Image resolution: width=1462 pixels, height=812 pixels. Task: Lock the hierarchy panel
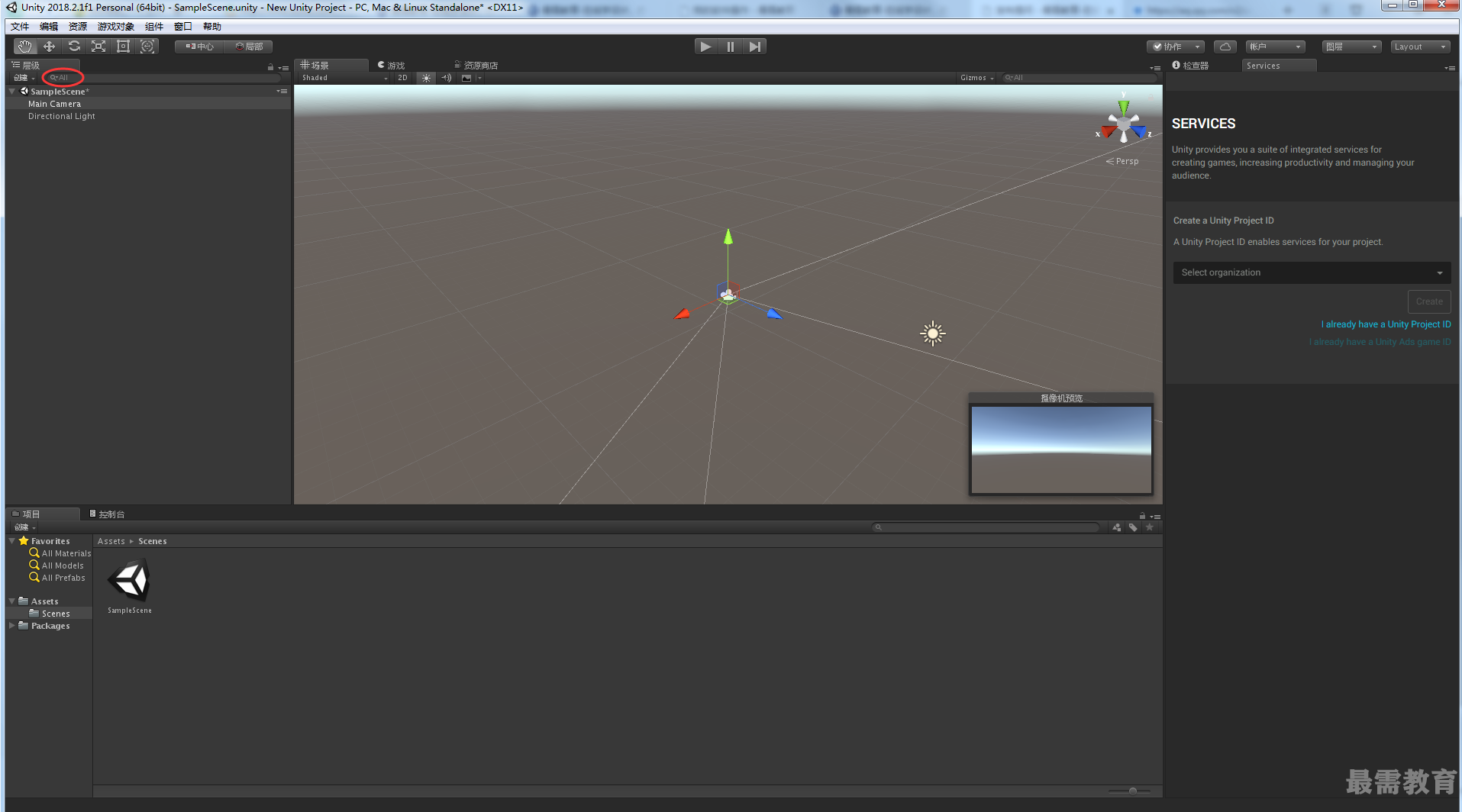click(x=270, y=67)
